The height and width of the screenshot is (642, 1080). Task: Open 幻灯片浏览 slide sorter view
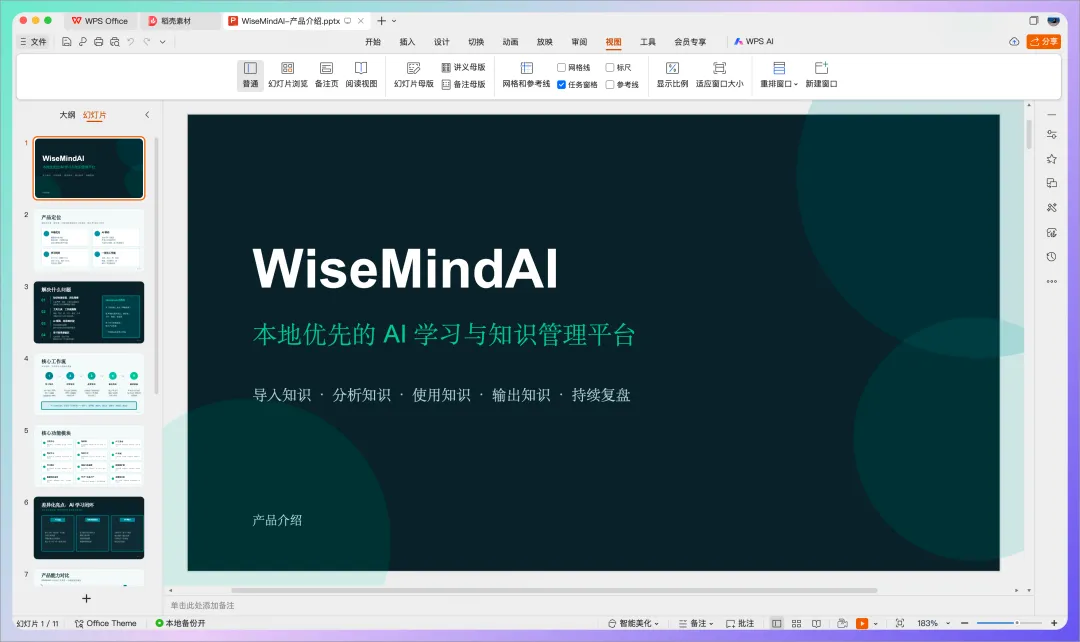coord(287,75)
